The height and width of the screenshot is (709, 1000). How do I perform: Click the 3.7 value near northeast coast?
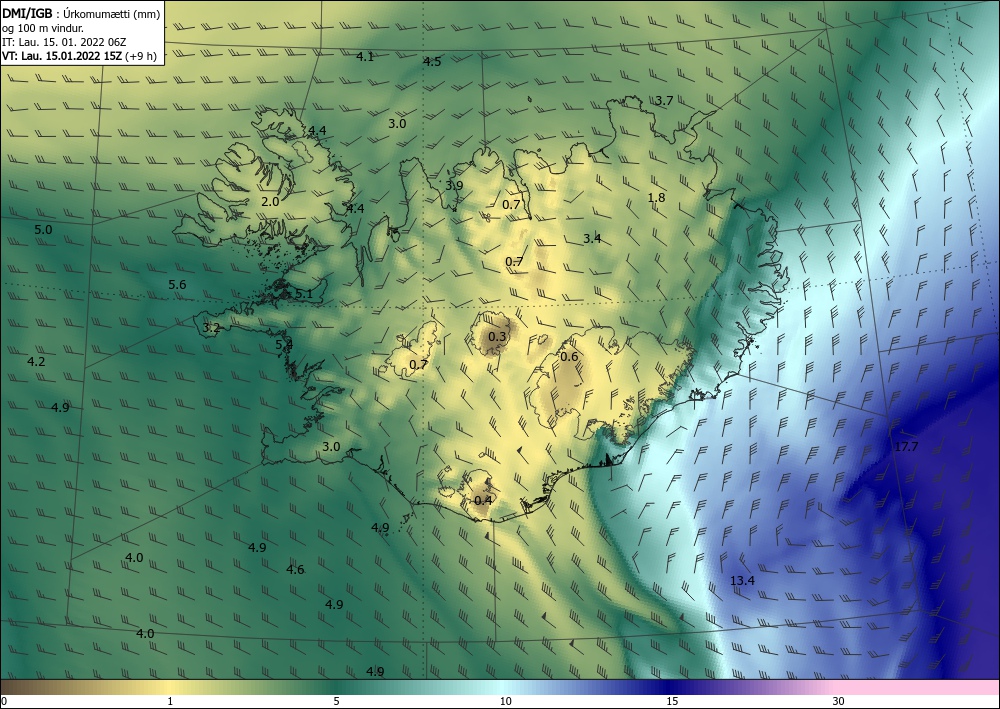[x=664, y=101]
